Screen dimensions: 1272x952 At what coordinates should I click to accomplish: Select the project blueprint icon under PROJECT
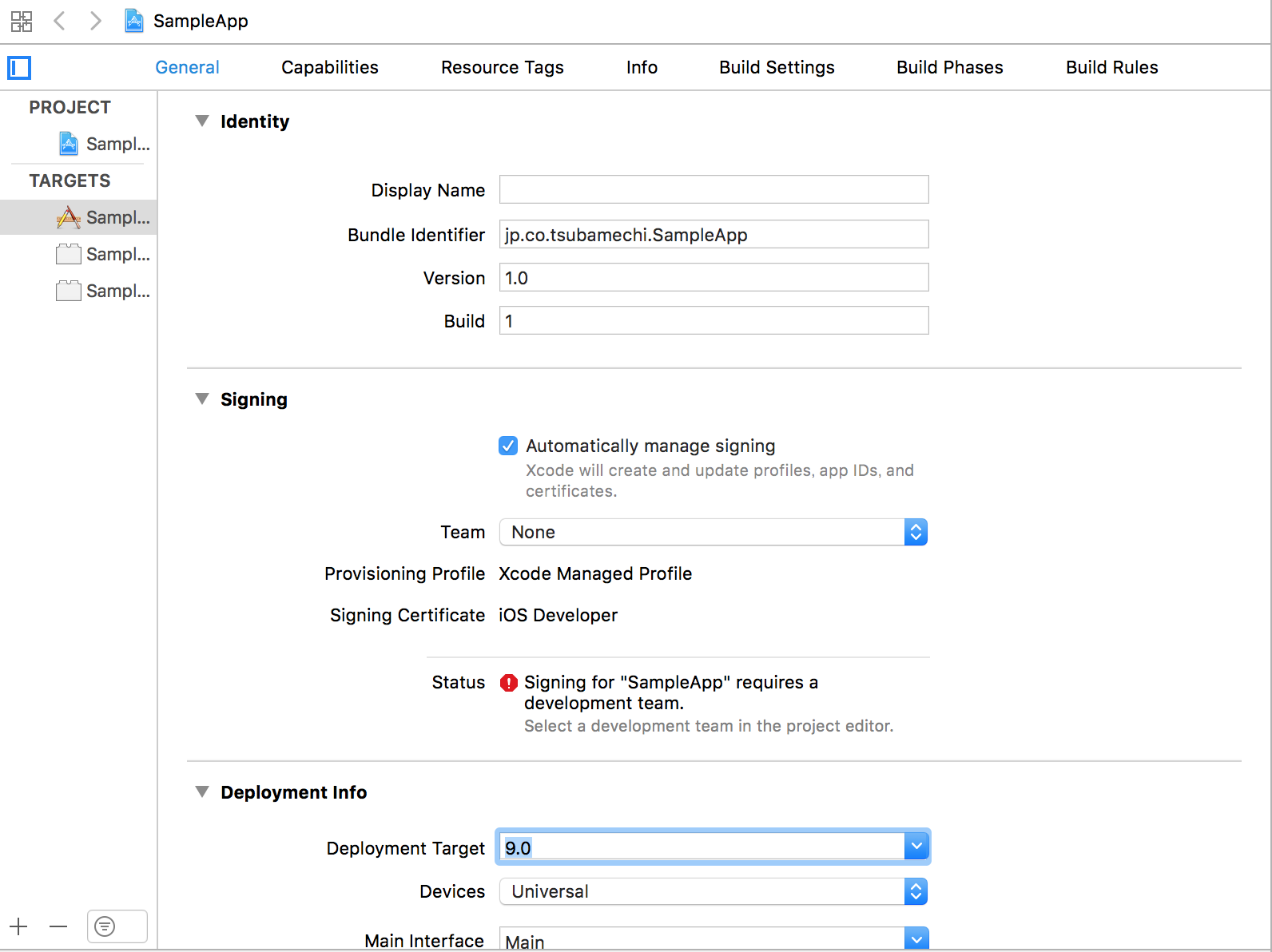tap(69, 144)
